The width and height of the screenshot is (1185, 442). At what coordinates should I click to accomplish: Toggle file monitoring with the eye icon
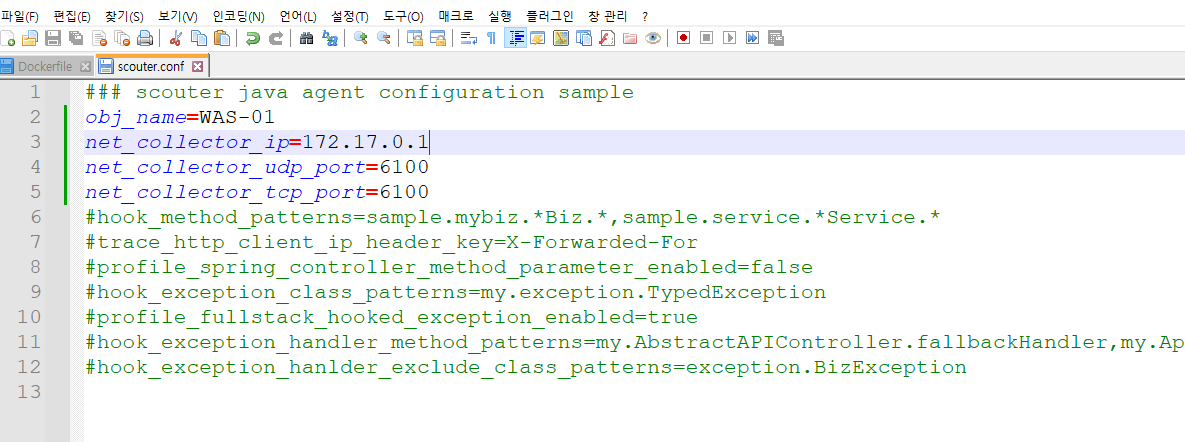(653, 38)
